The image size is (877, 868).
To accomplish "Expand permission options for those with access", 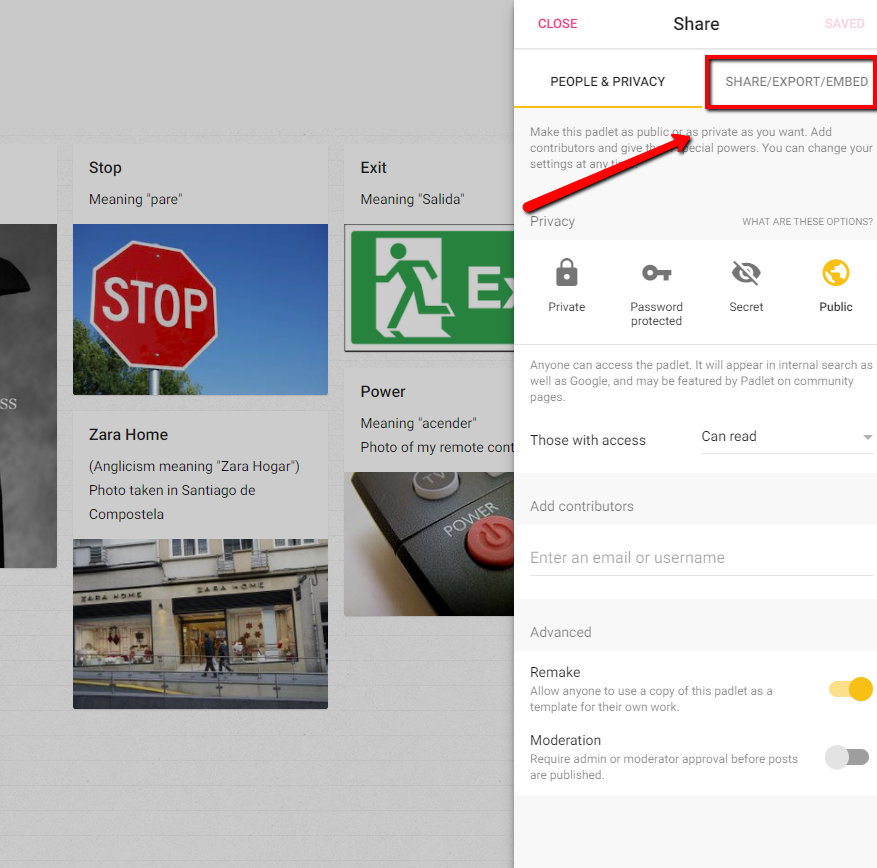I will click(x=786, y=437).
